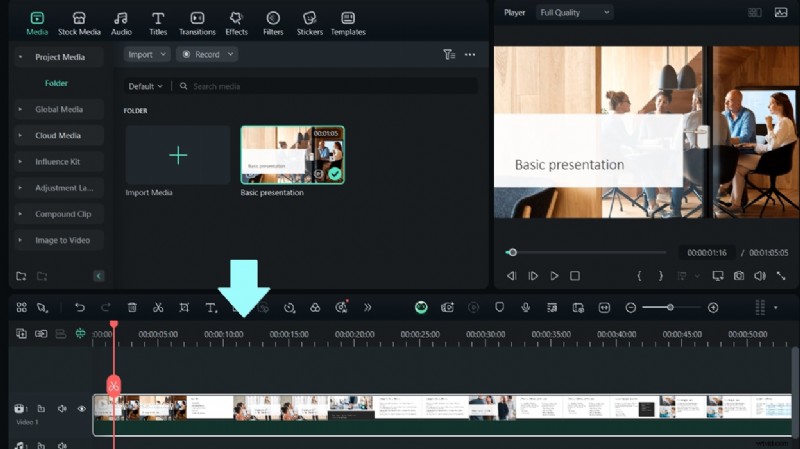Open the Templates tab
This screenshot has width=800, height=449.
click(348, 24)
